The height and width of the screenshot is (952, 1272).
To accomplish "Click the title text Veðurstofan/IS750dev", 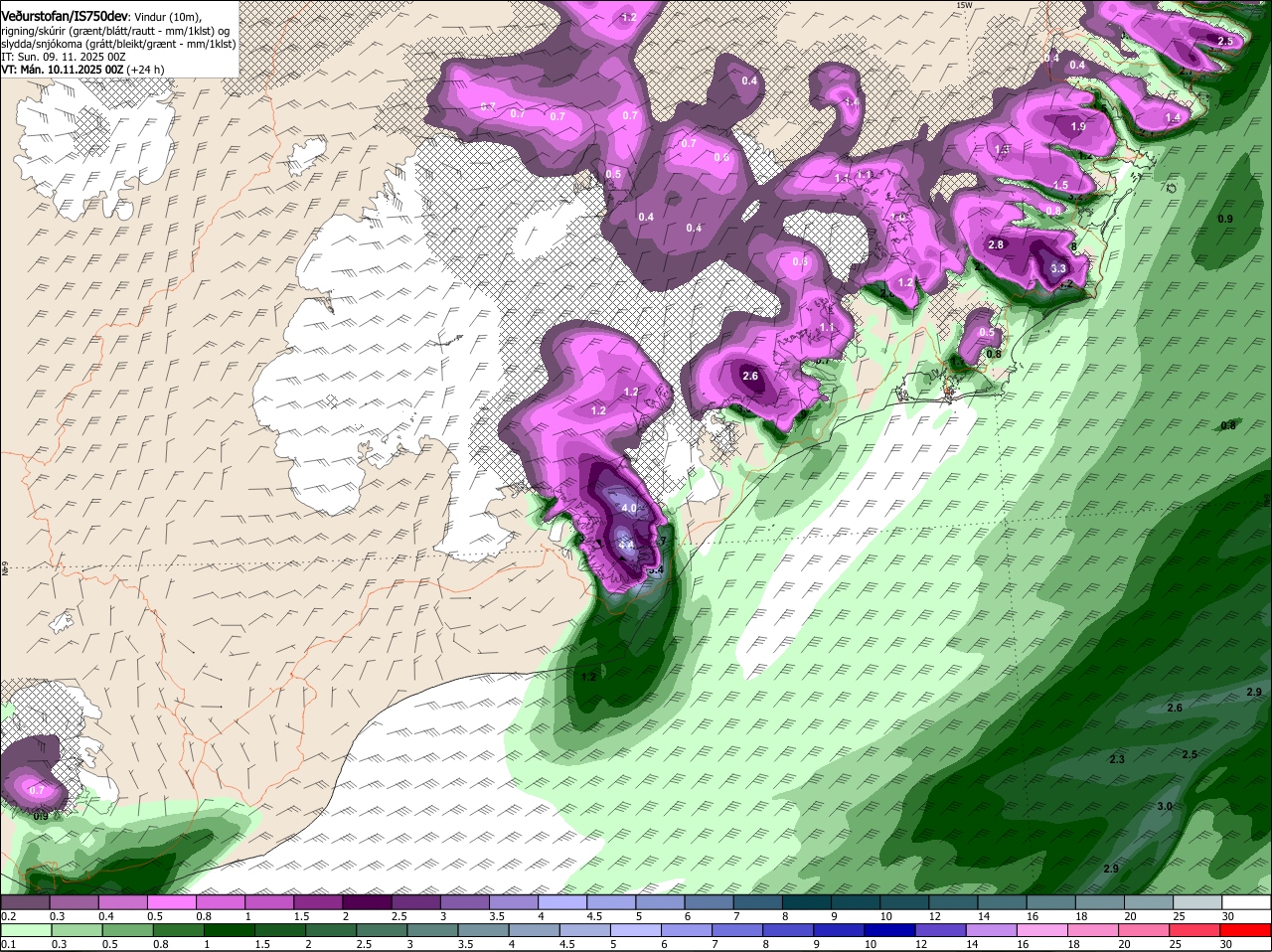I will (64, 18).
